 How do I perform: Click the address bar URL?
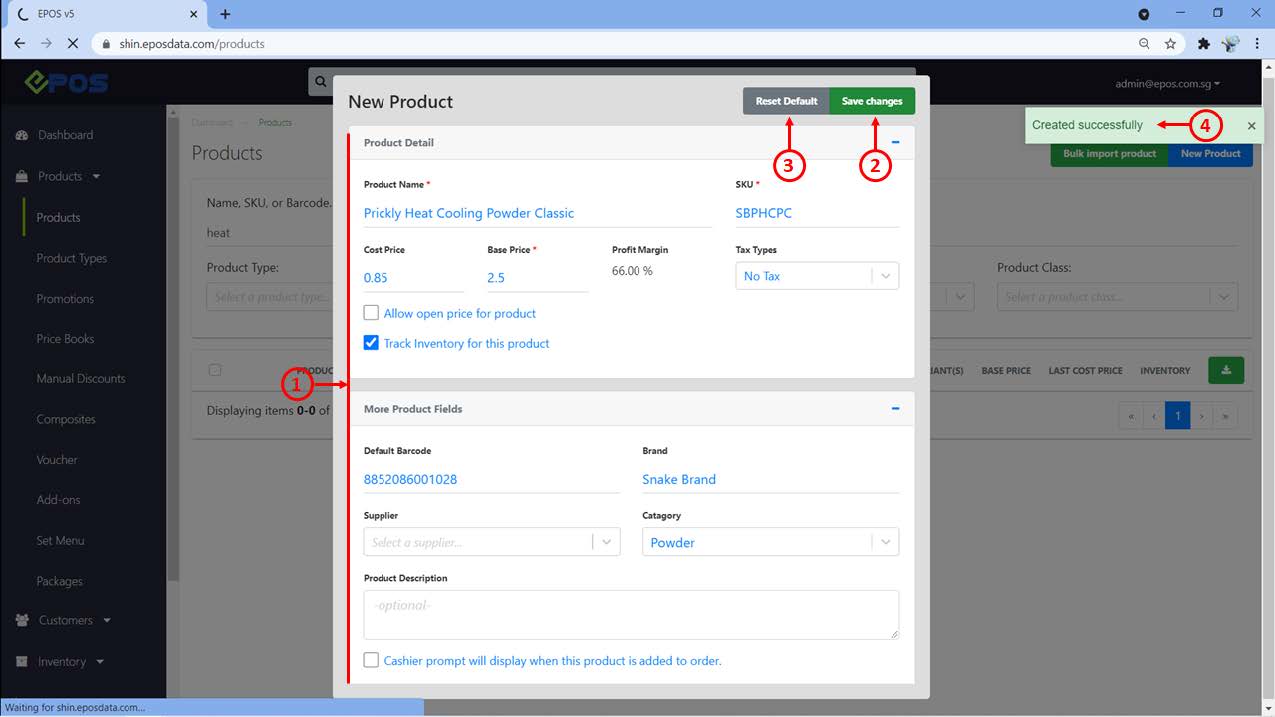point(192,44)
